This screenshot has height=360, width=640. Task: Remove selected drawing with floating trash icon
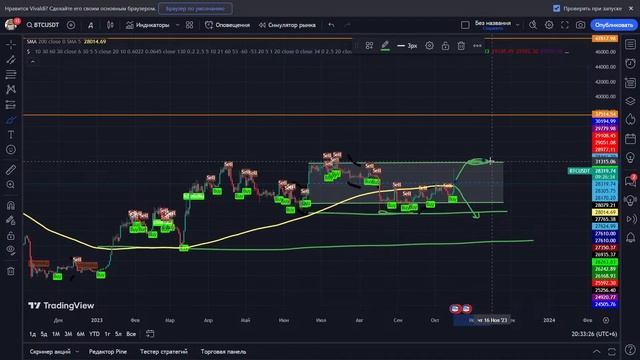(x=461, y=46)
